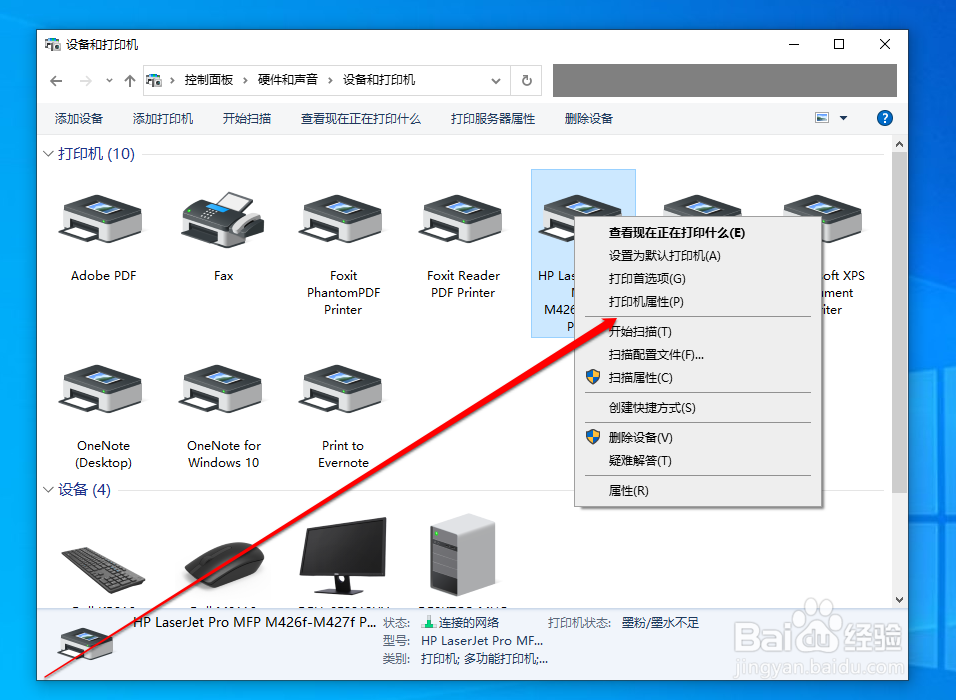The height and width of the screenshot is (700, 956).
Task: Click the help question mark icon
Action: tap(885, 118)
